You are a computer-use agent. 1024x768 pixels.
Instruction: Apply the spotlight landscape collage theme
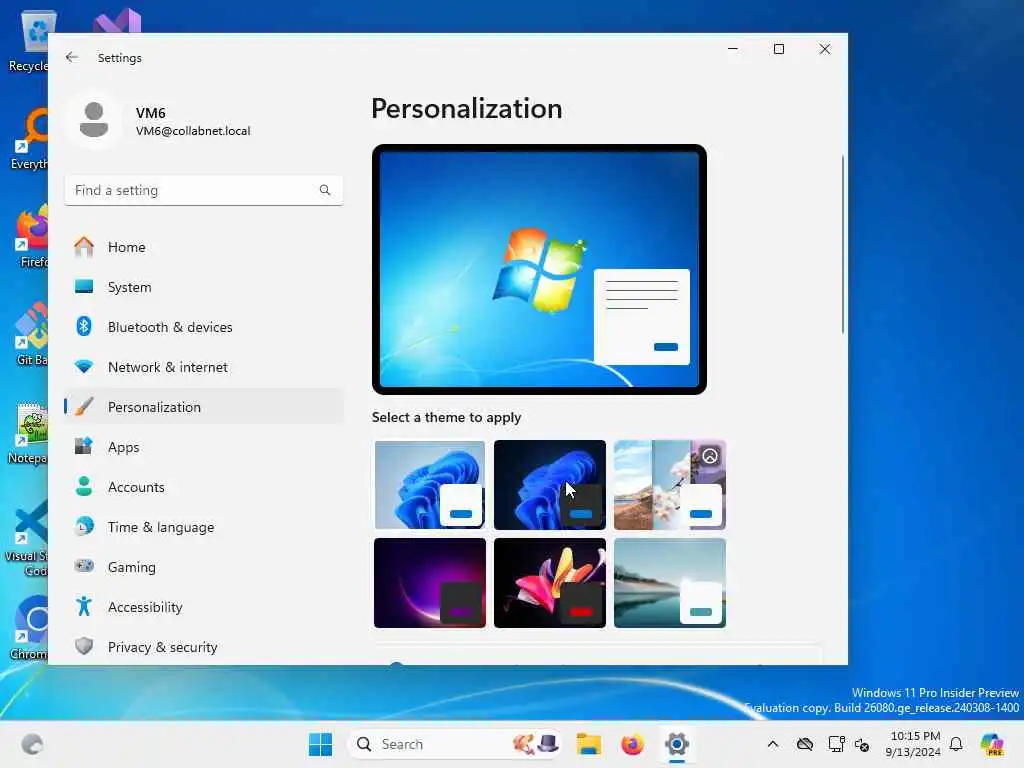point(670,485)
